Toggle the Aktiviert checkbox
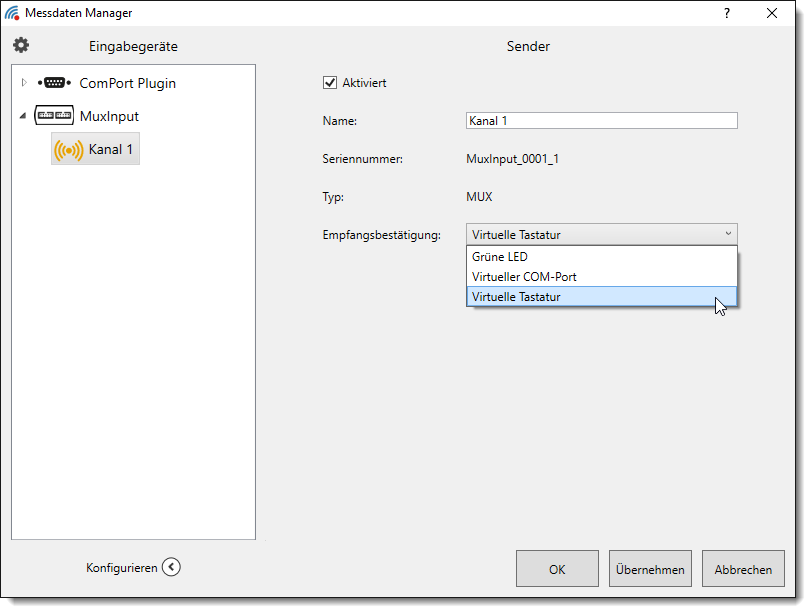 [330, 83]
